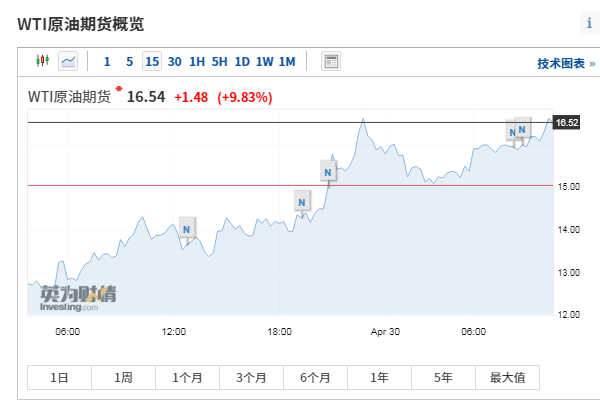The width and height of the screenshot is (600, 405).
Task: Click the rightmost news marker on chart
Action: [523, 129]
